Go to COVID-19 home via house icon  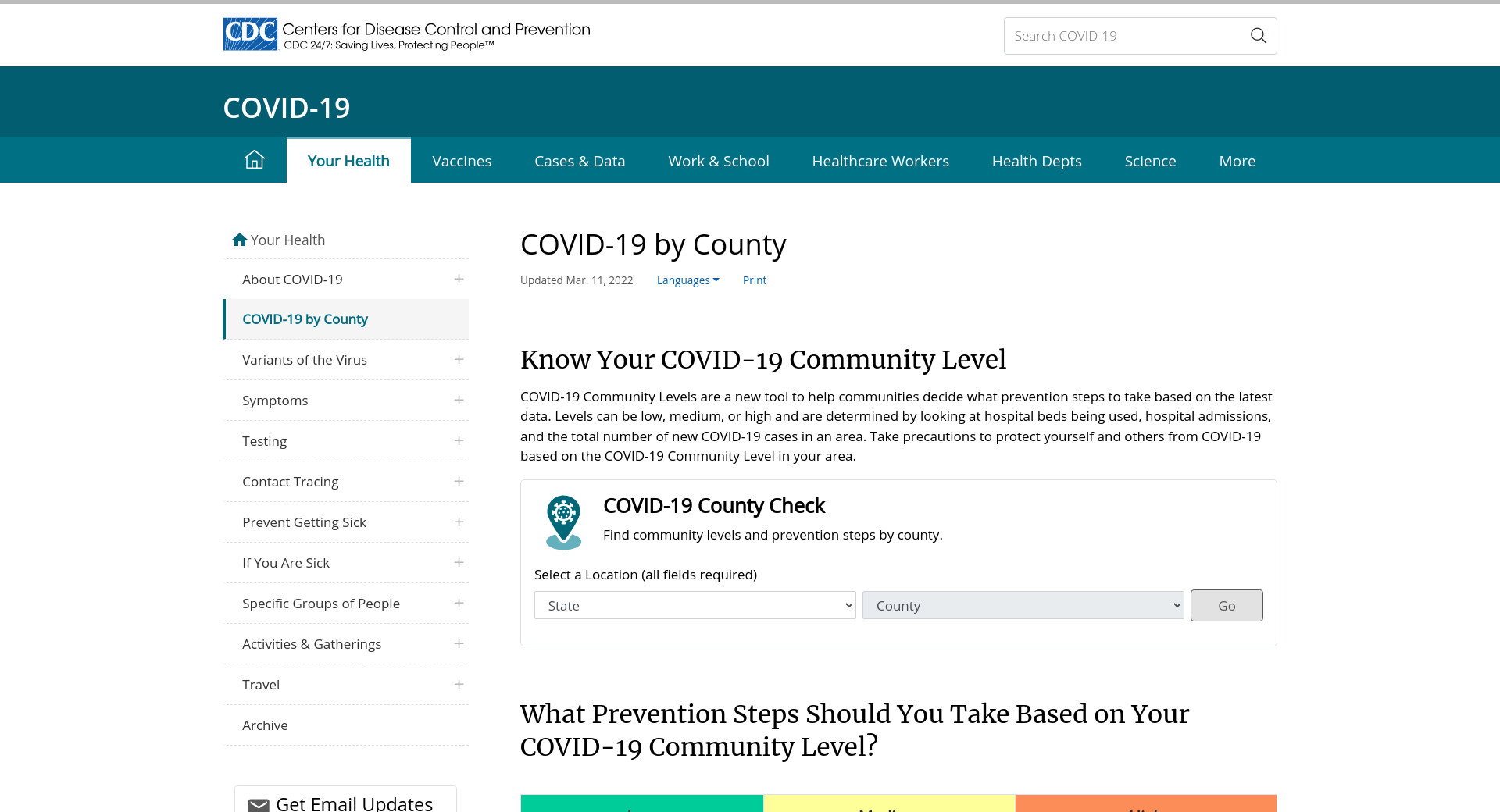[x=255, y=160]
